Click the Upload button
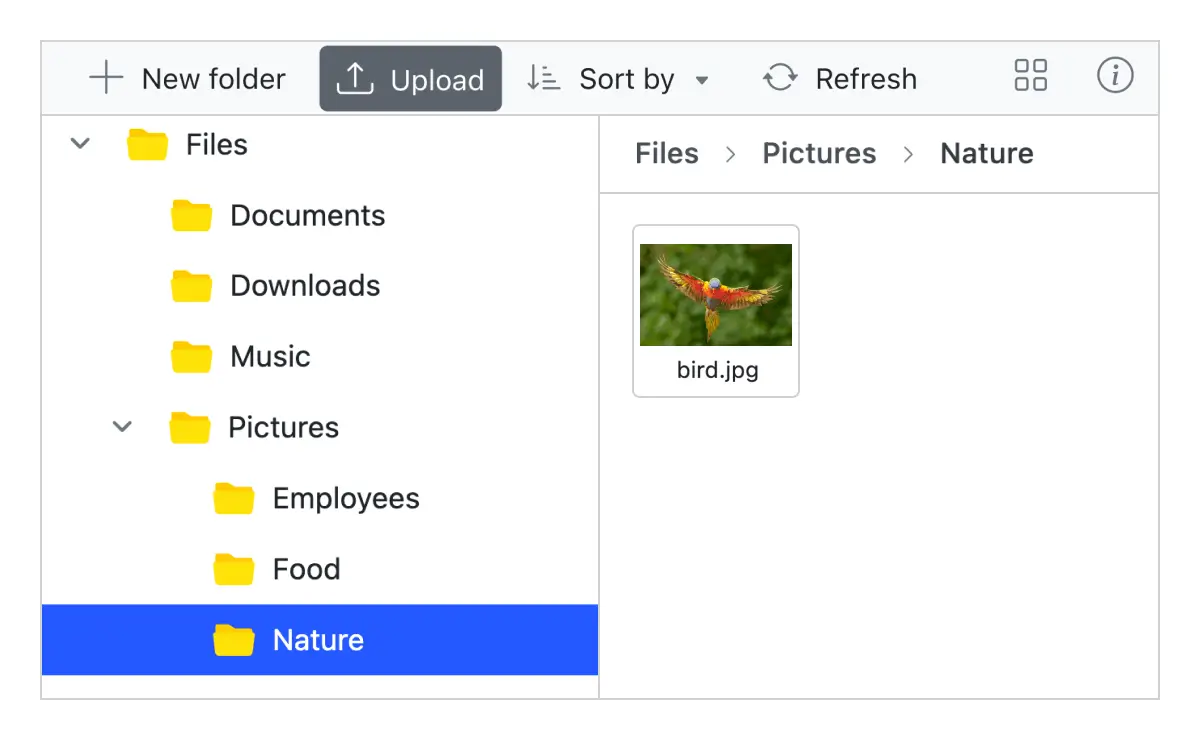The height and width of the screenshot is (740, 1200). pos(410,78)
